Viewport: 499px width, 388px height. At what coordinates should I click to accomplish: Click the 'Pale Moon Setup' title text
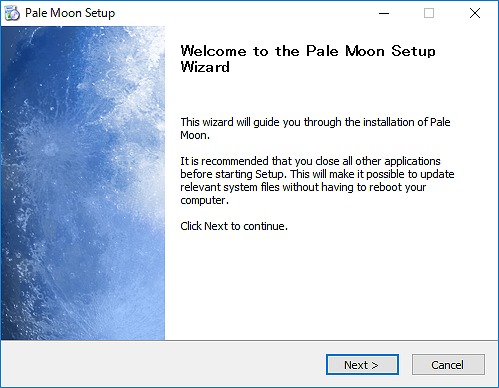click(70, 13)
